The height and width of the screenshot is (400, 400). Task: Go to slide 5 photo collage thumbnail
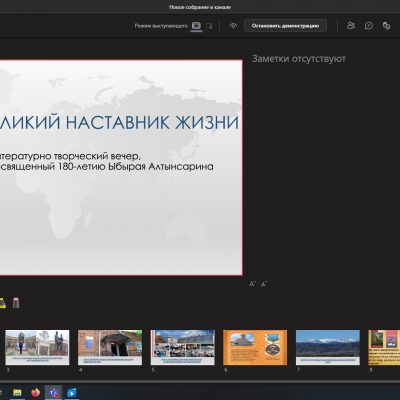coord(183,348)
